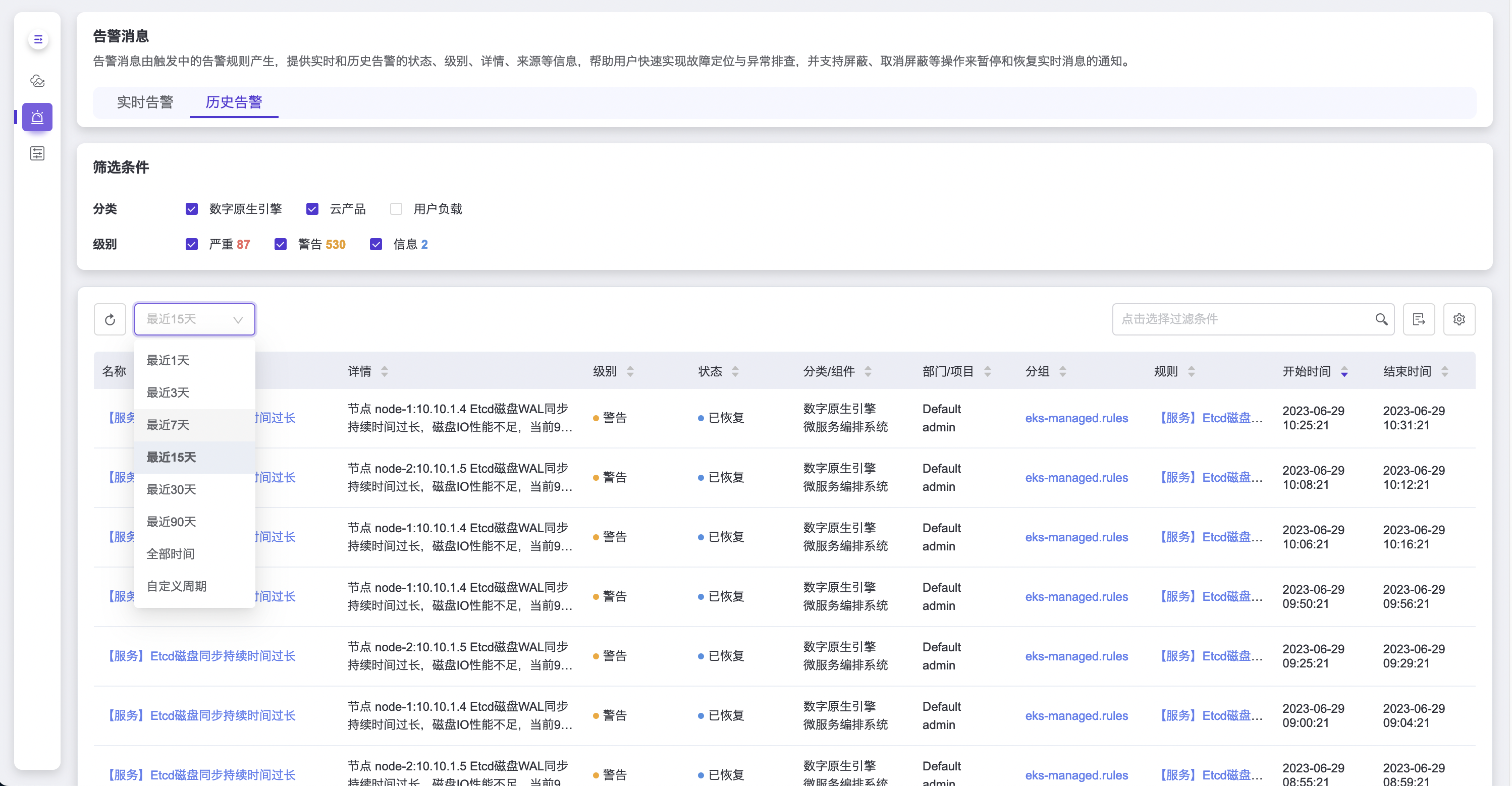Click the search magnifier icon
The height and width of the screenshot is (786, 1512).
1381,319
